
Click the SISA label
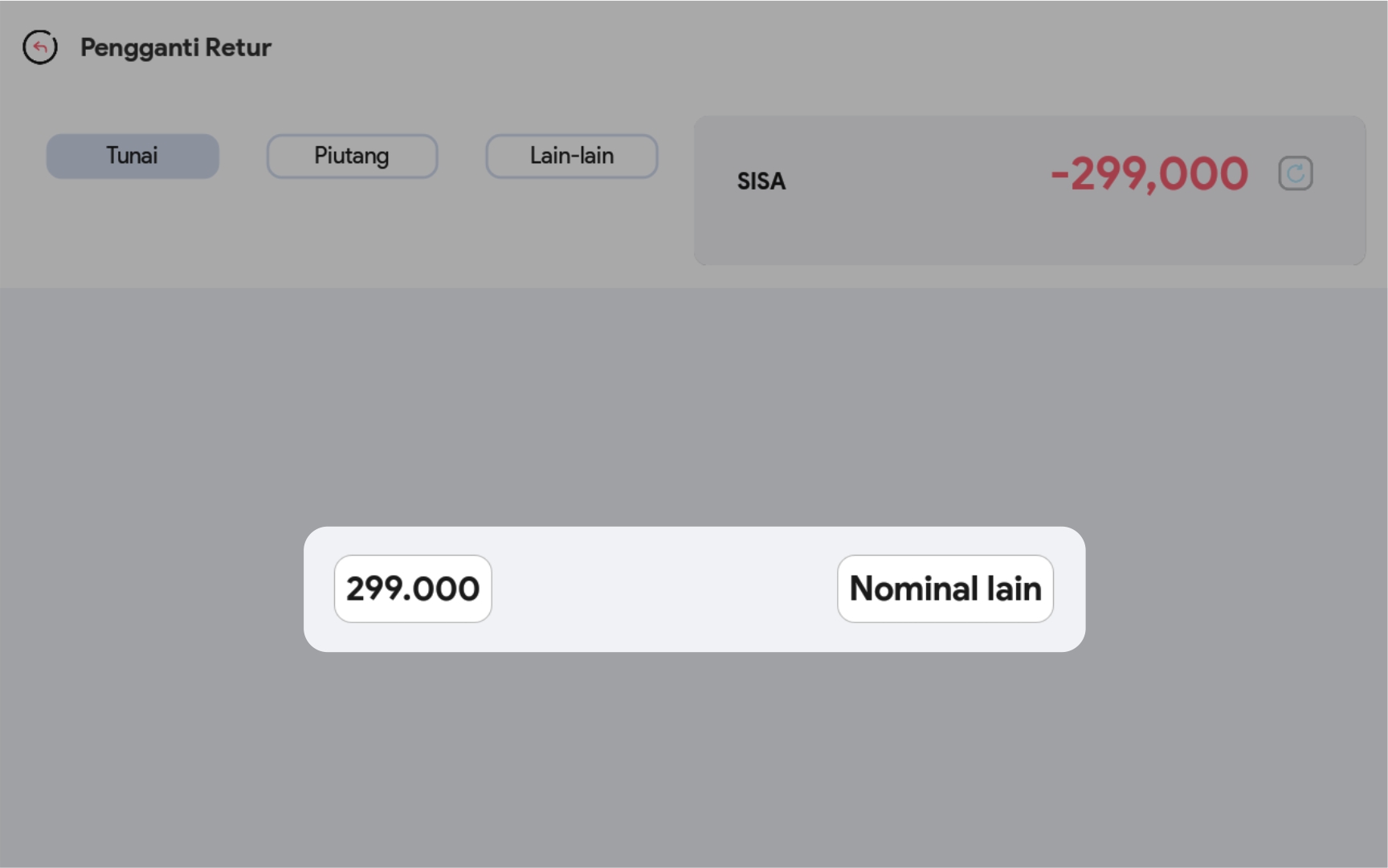point(761,181)
